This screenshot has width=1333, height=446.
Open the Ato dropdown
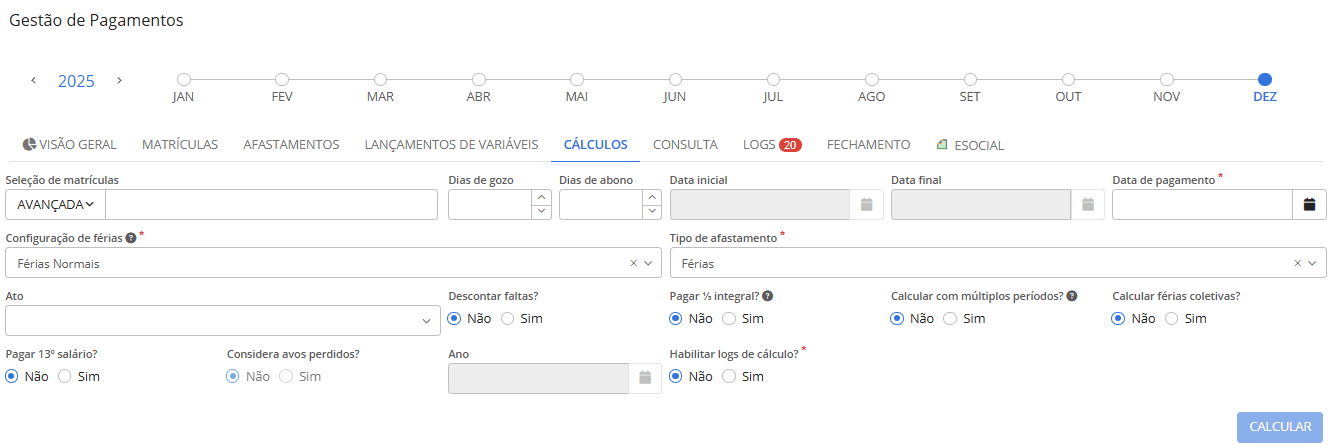click(223, 320)
